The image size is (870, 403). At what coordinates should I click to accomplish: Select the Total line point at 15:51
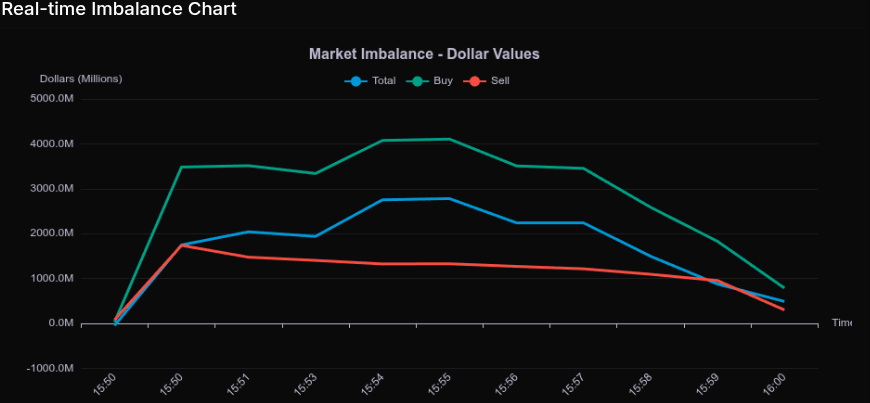click(x=248, y=231)
